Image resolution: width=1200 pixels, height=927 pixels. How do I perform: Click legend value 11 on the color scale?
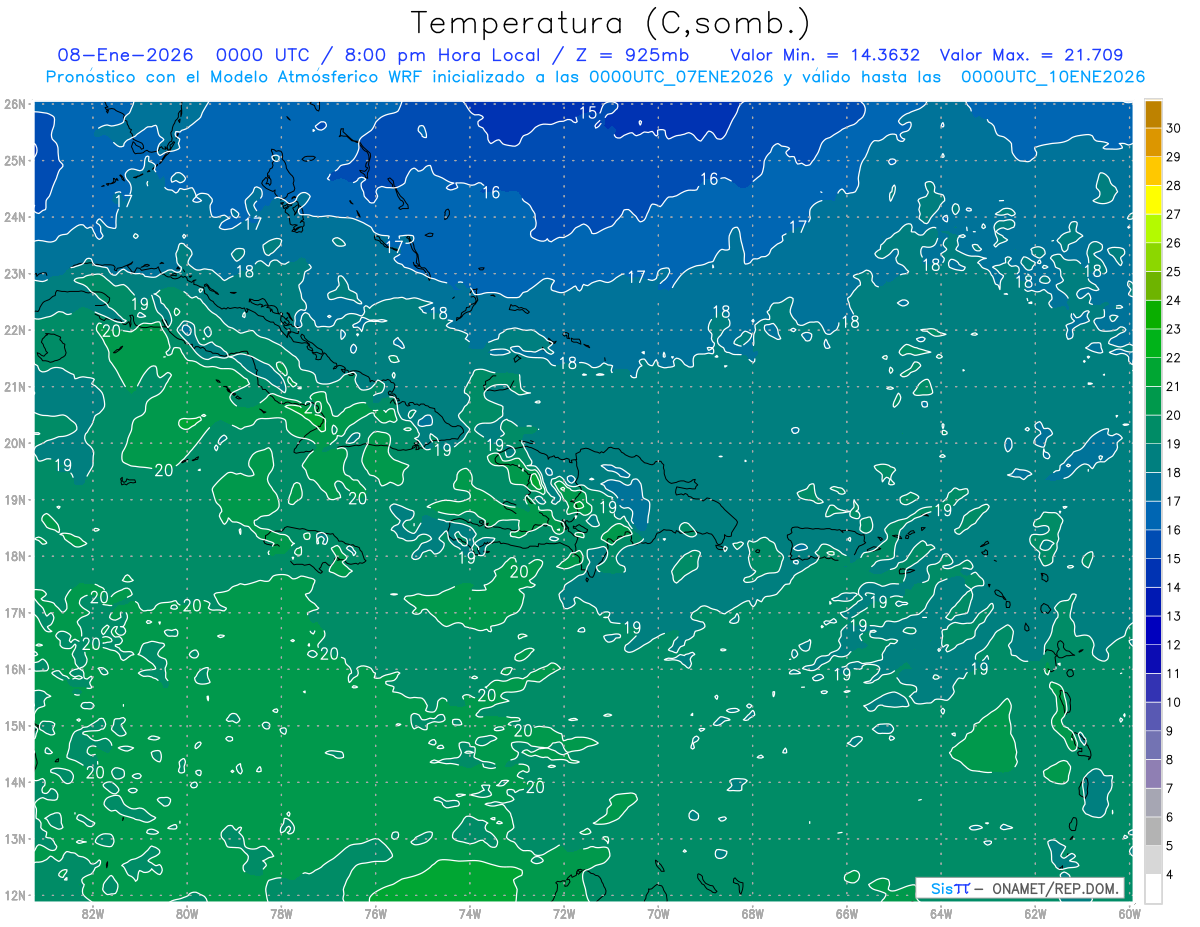coord(1174,673)
